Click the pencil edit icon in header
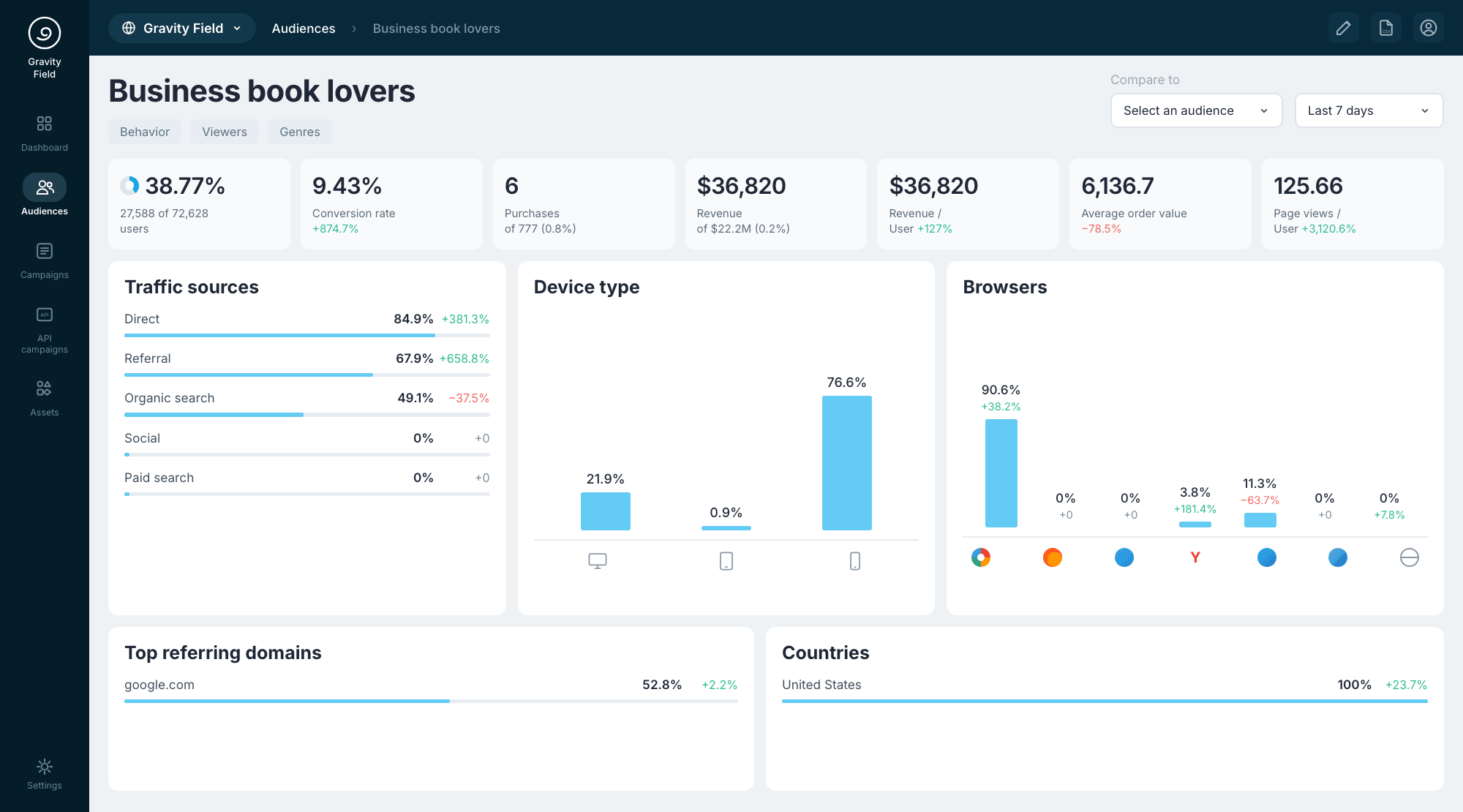 [x=1344, y=28]
